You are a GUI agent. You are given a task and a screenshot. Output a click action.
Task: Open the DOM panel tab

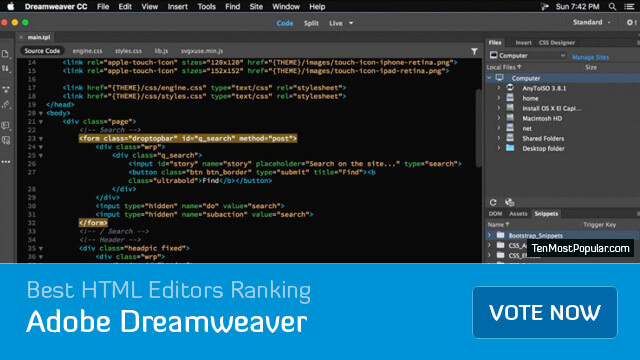(495, 213)
